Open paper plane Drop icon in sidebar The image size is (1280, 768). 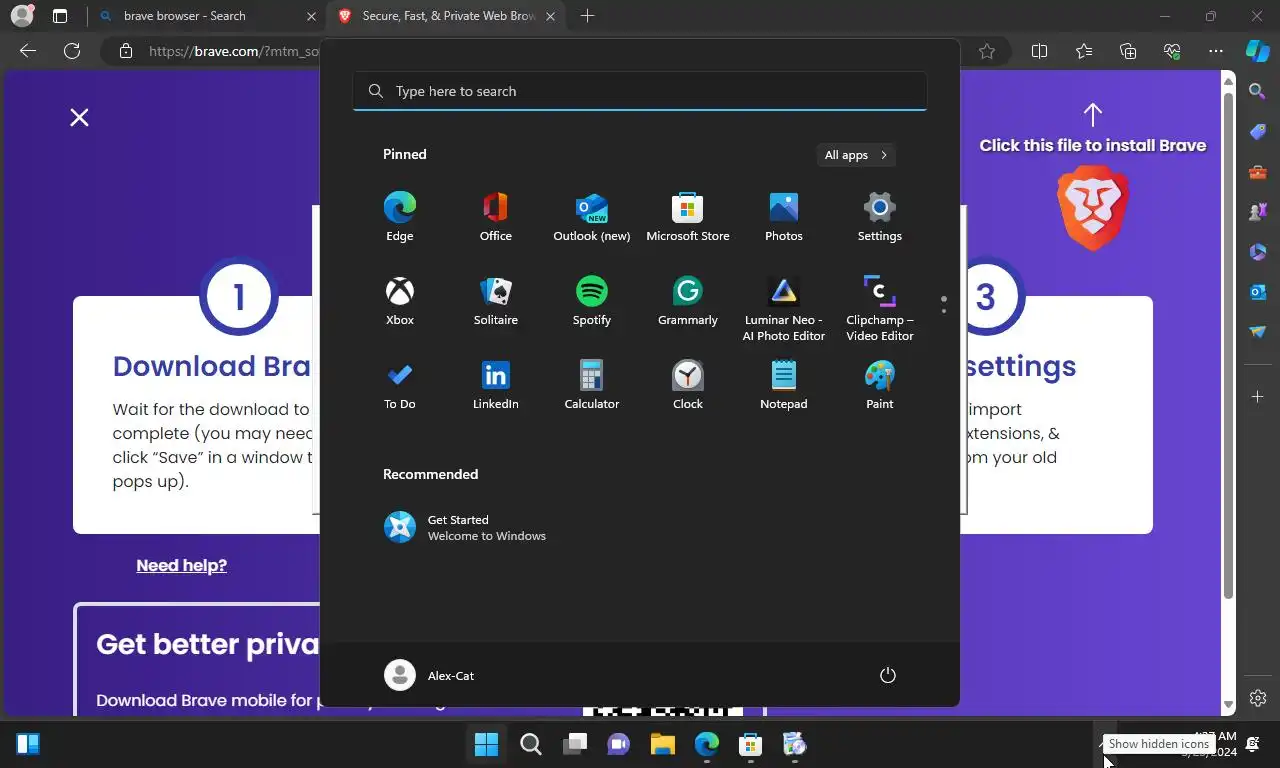(1258, 332)
